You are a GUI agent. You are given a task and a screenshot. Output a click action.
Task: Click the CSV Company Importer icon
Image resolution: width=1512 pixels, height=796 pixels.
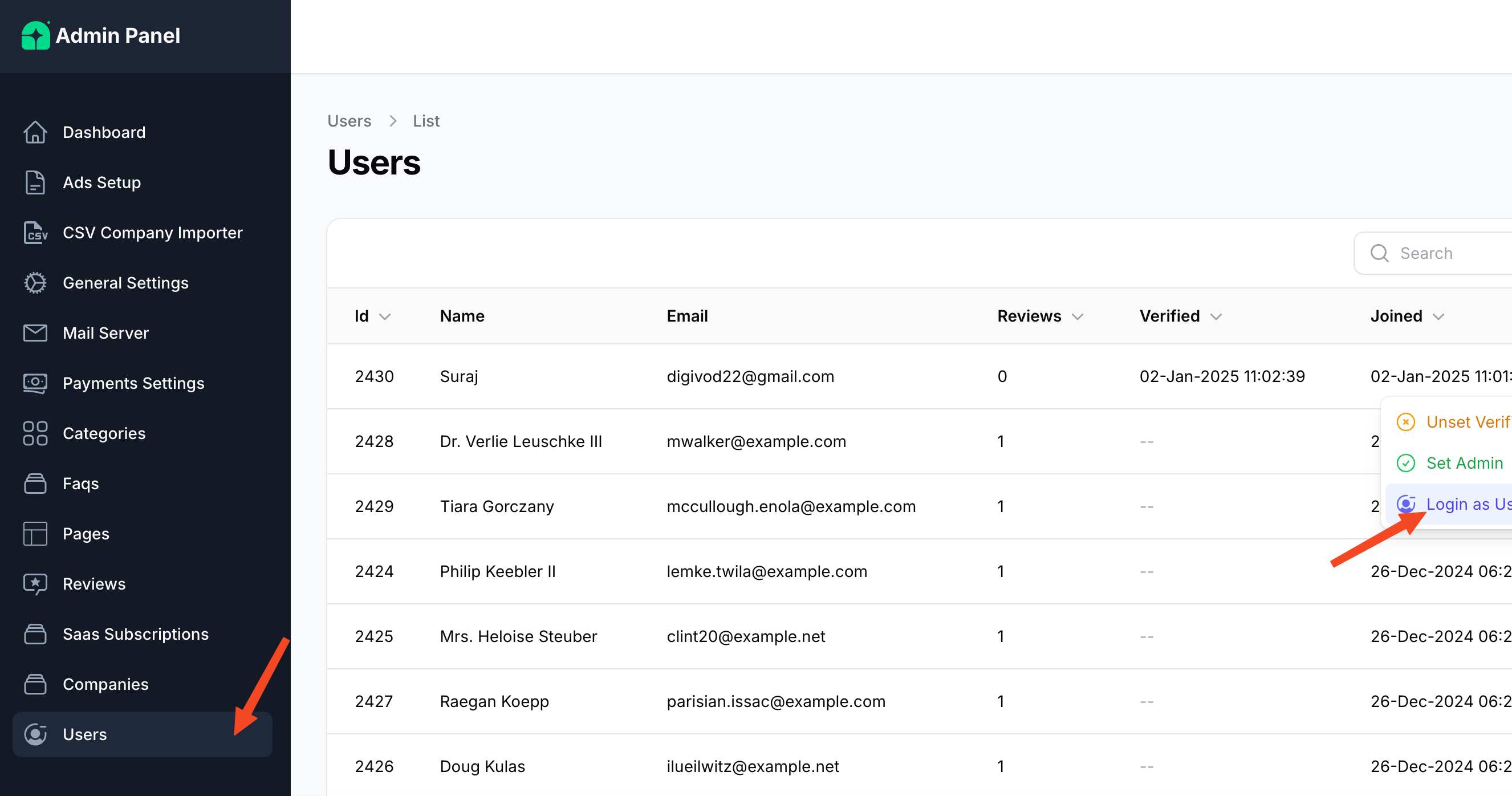coord(35,233)
